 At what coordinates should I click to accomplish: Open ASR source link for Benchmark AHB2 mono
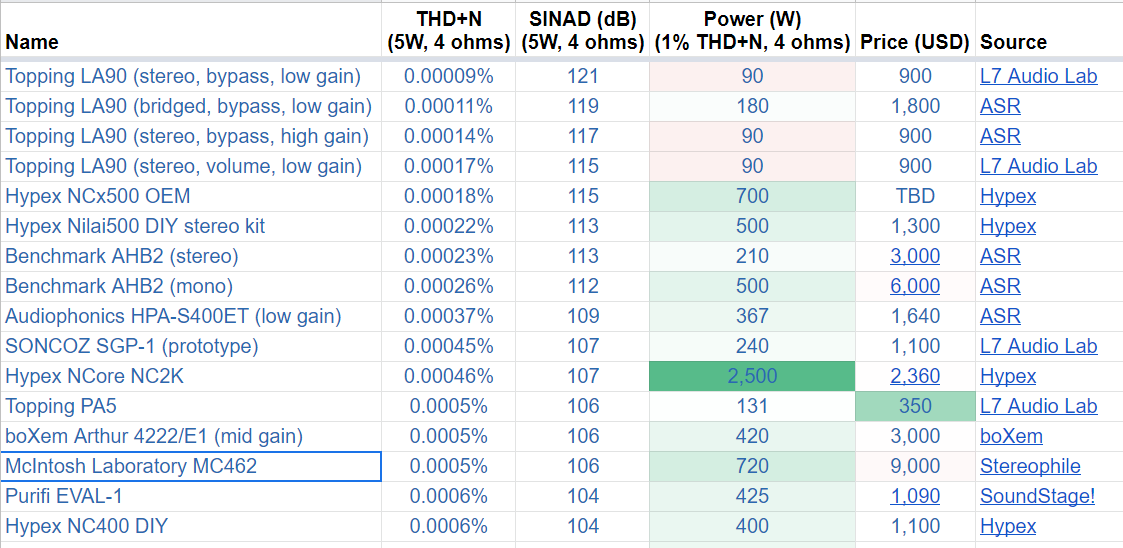(x=1000, y=287)
